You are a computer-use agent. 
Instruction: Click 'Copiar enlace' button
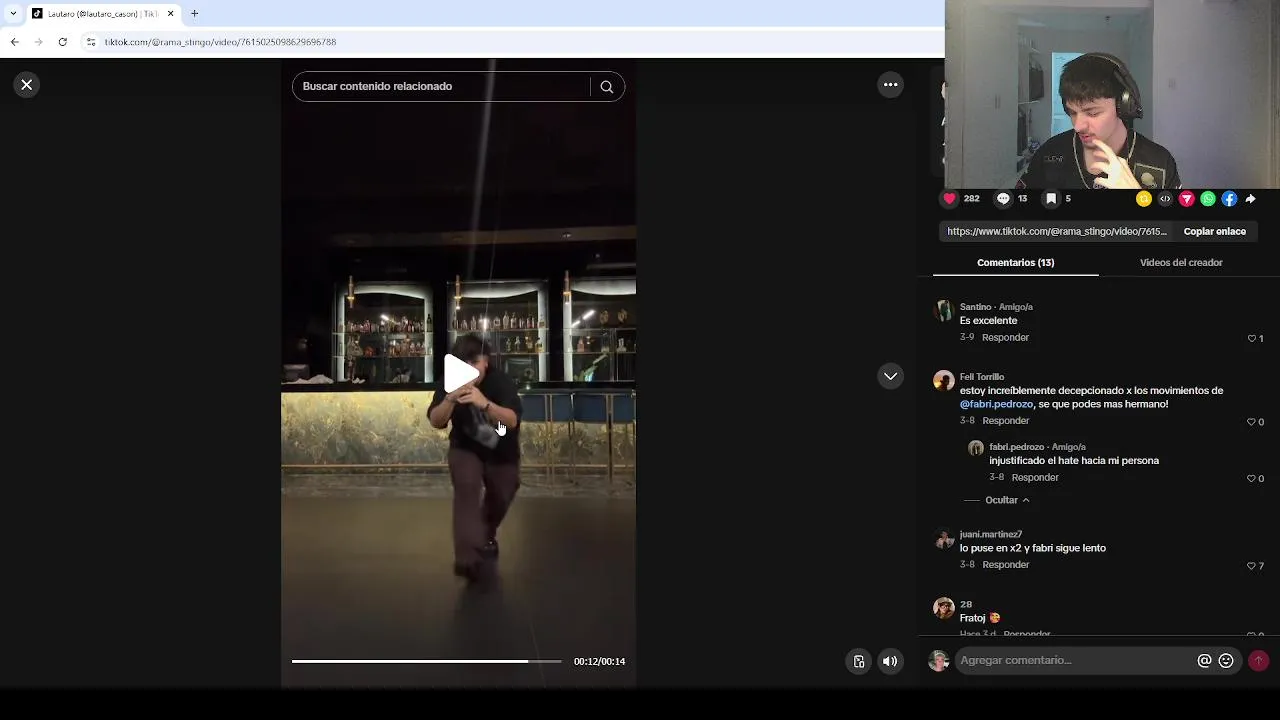(1215, 231)
